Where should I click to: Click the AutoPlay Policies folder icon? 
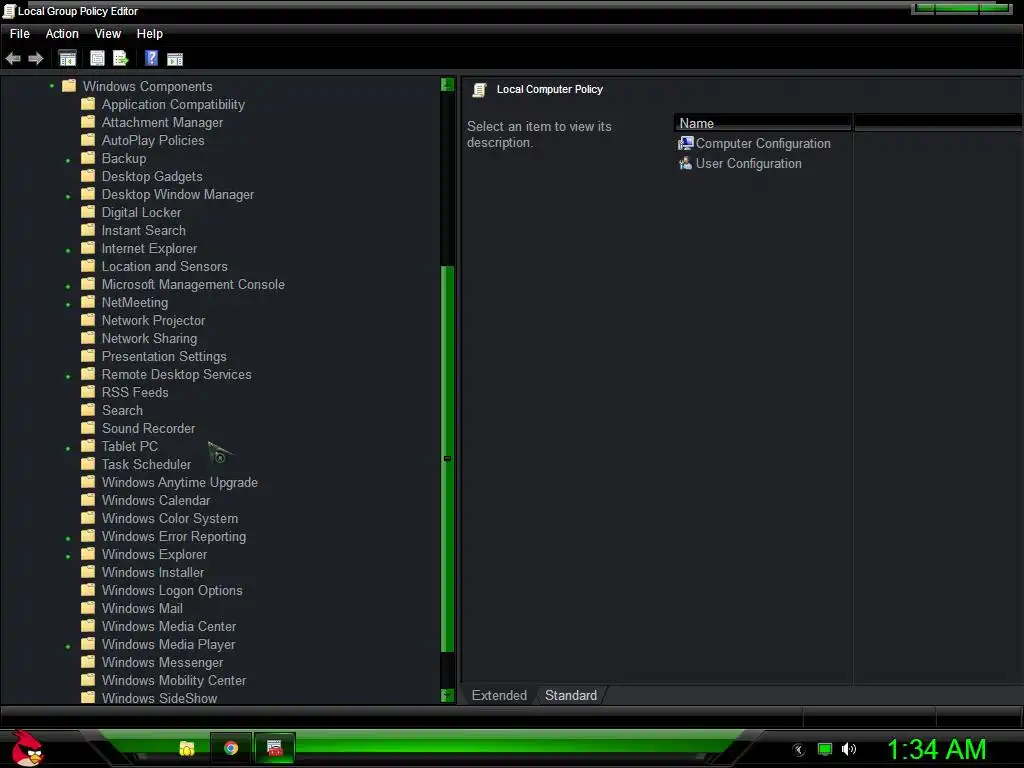88,140
